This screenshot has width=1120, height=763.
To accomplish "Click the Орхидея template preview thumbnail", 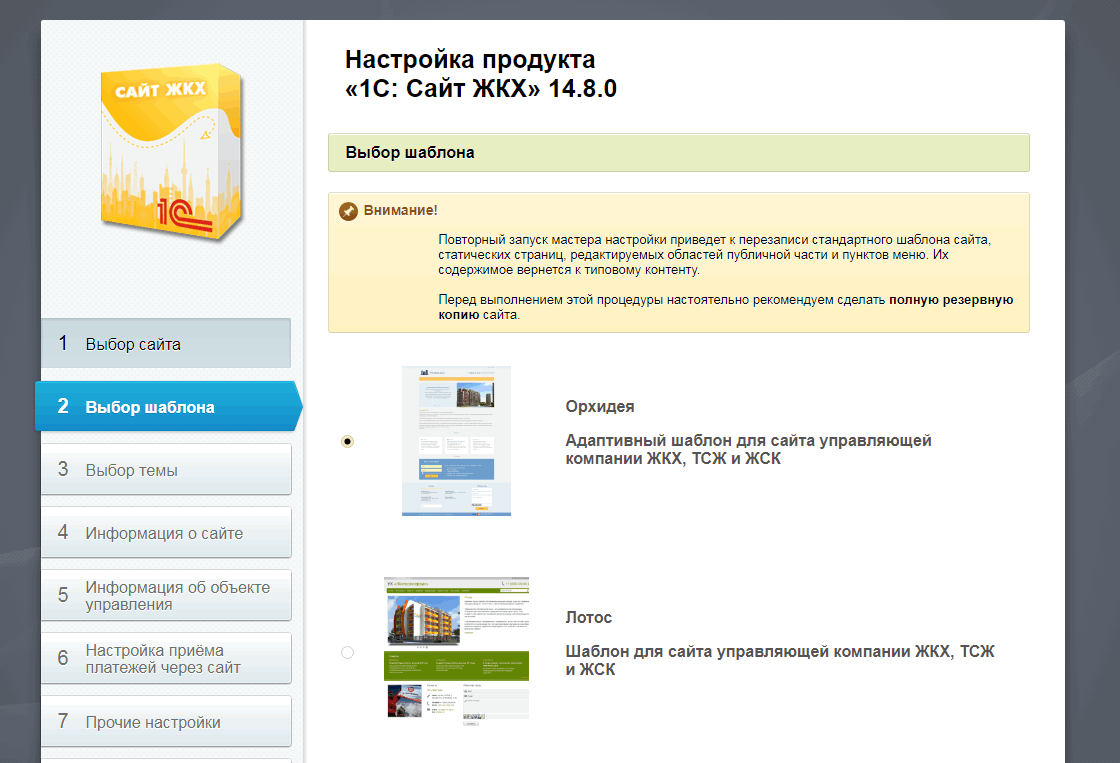I will pos(456,441).
